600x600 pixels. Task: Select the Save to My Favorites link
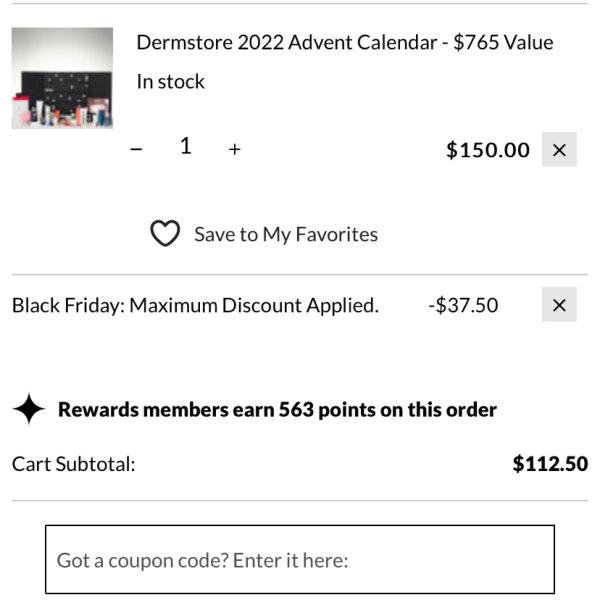click(286, 235)
